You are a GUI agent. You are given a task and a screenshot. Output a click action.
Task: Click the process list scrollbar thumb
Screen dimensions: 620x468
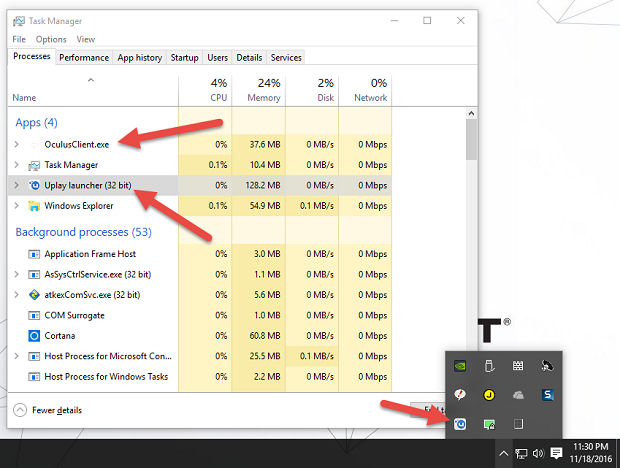coord(471,140)
